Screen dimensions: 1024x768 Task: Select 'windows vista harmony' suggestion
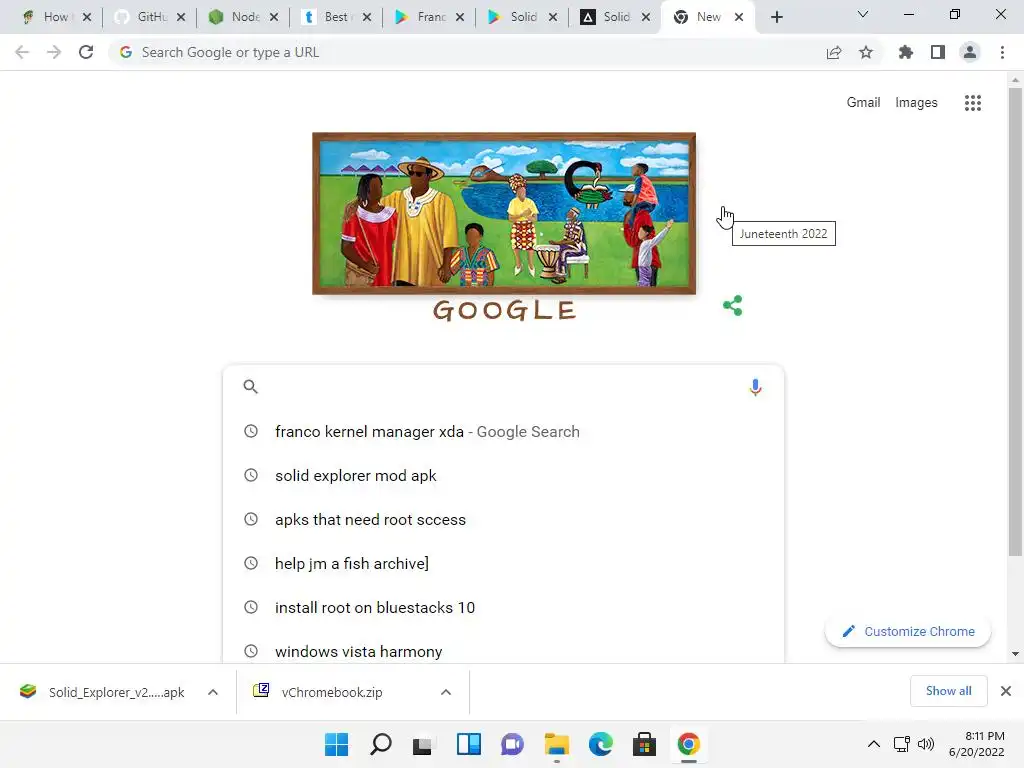[503, 651]
